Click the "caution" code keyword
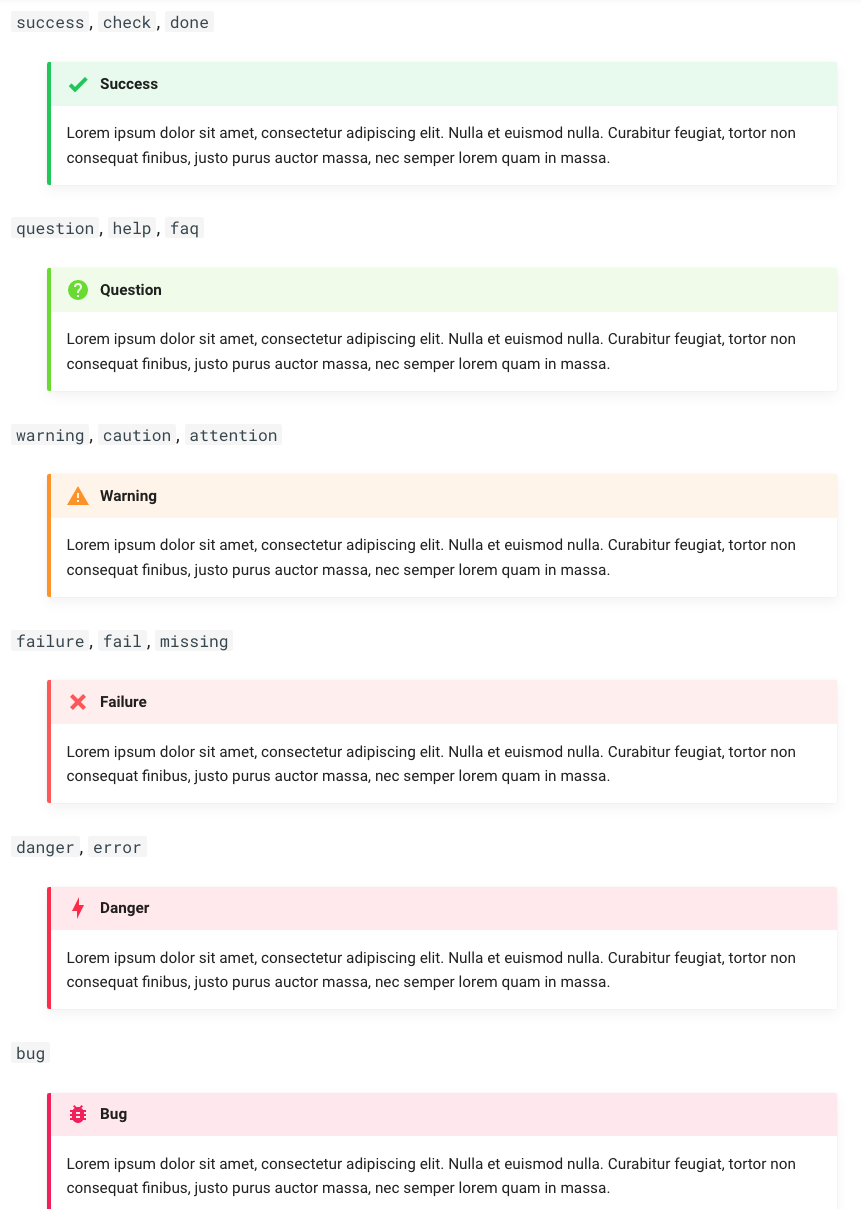 point(137,435)
